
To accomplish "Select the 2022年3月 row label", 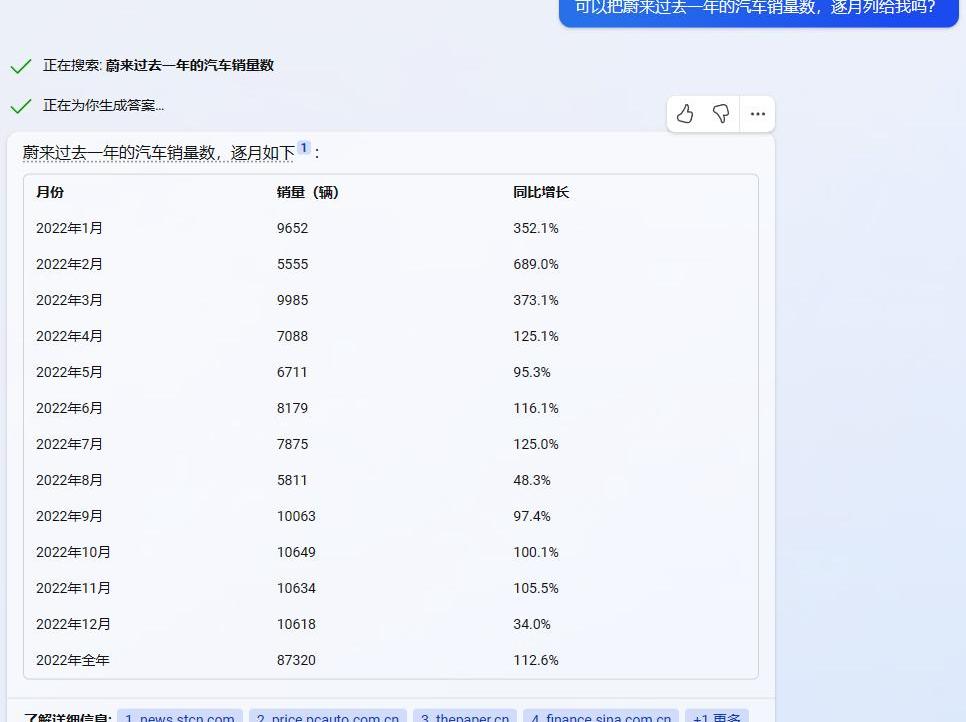I will tap(69, 300).
